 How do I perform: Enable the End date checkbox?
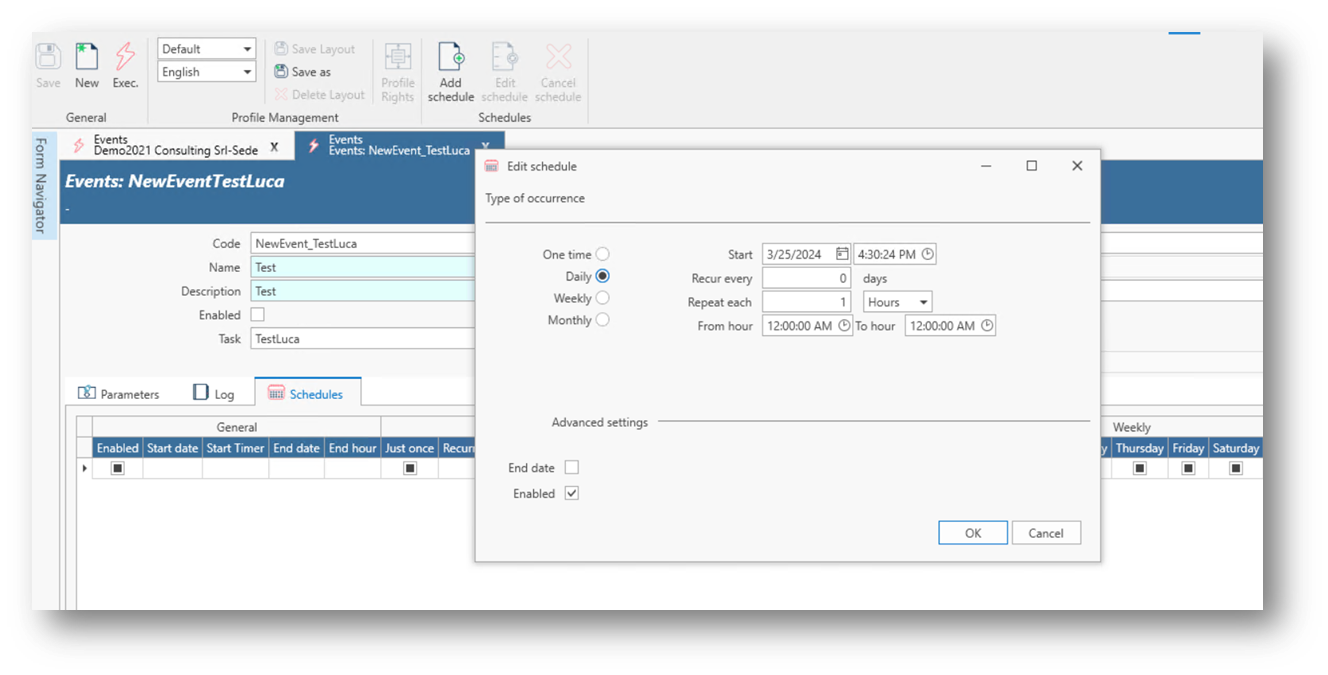click(x=572, y=468)
